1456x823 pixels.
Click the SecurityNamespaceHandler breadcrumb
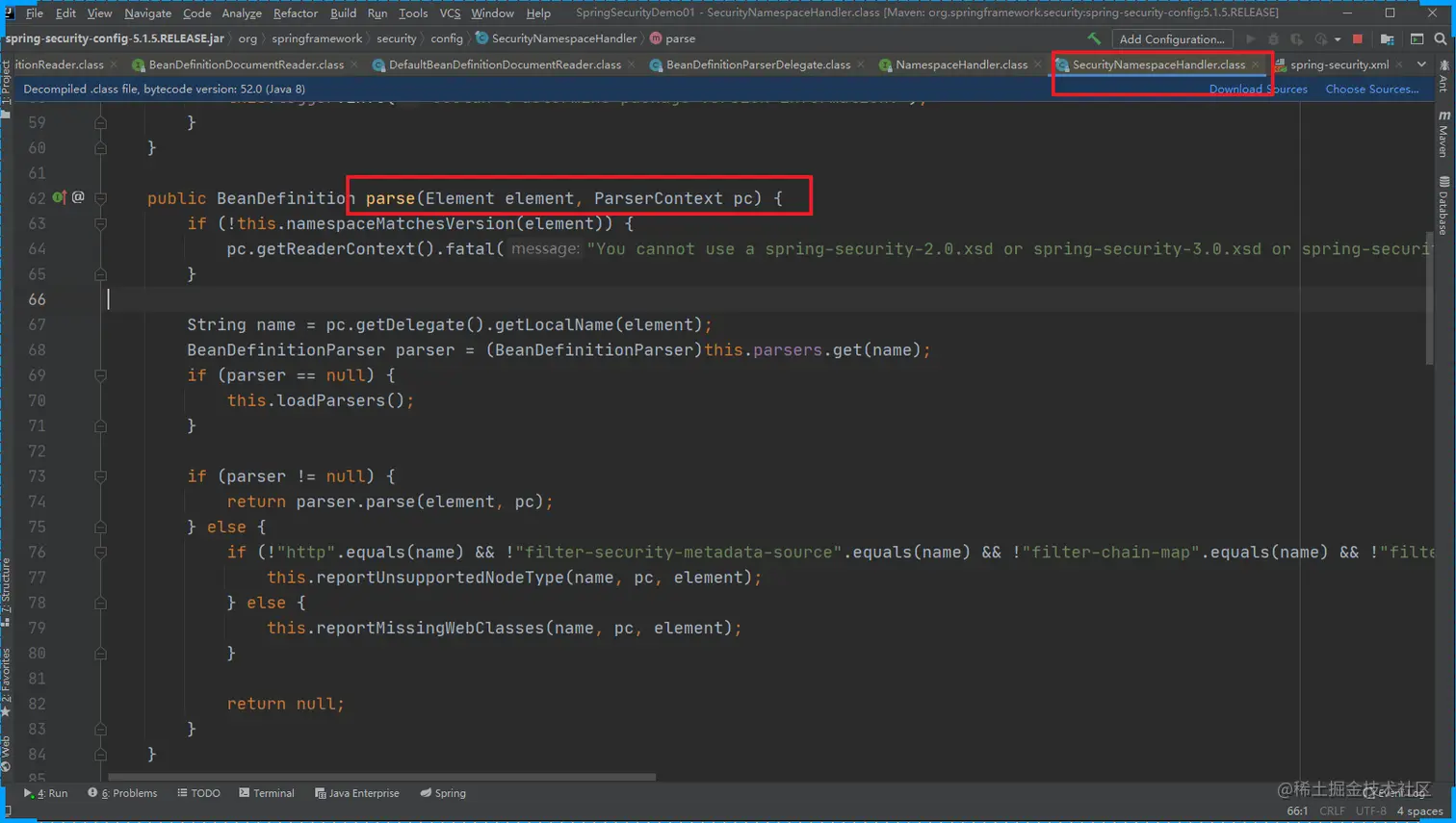point(557,39)
